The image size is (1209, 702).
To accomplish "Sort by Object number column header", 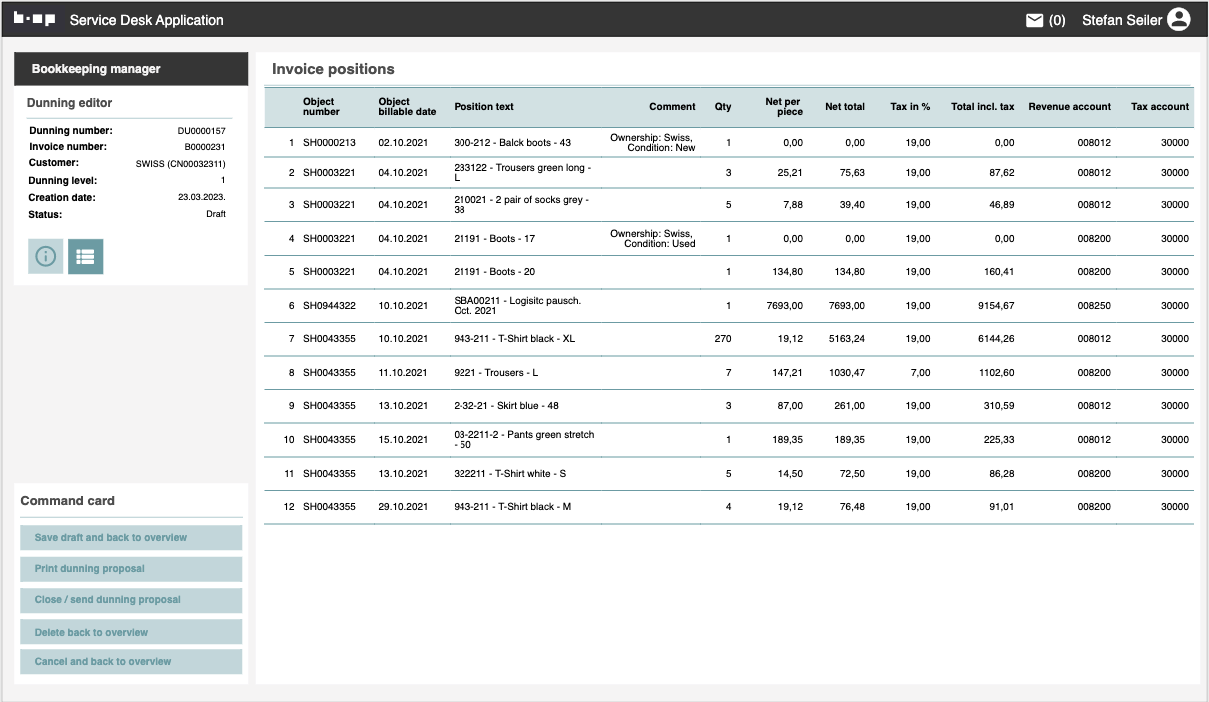I will (x=321, y=106).
